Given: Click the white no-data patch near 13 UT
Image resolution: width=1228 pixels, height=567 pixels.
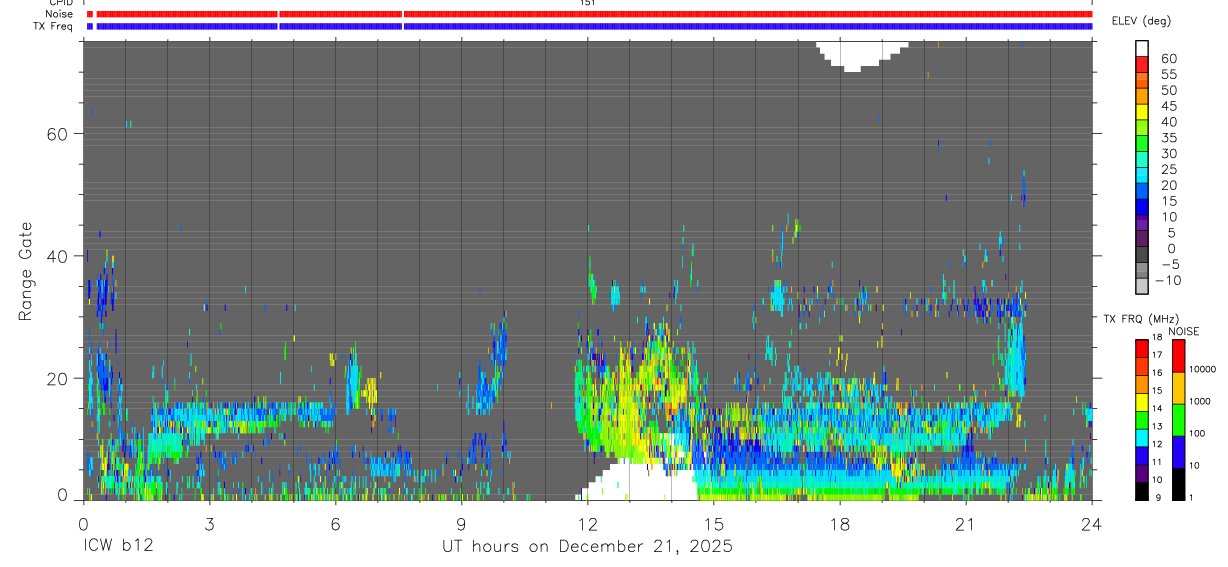Looking at the screenshot, I should pyautogui.click(x=640, y=482).
